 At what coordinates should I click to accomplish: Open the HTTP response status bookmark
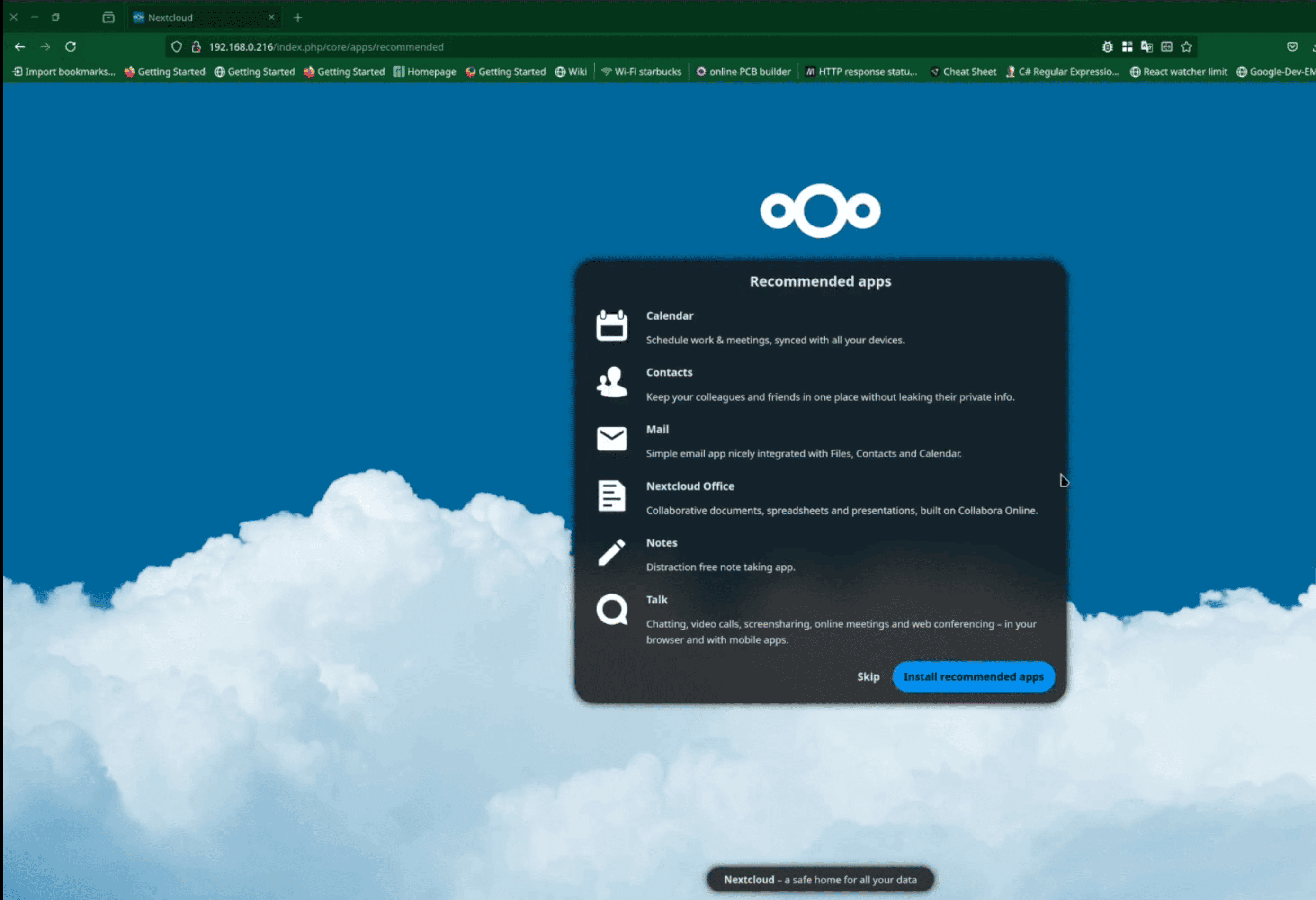(861, 72)
